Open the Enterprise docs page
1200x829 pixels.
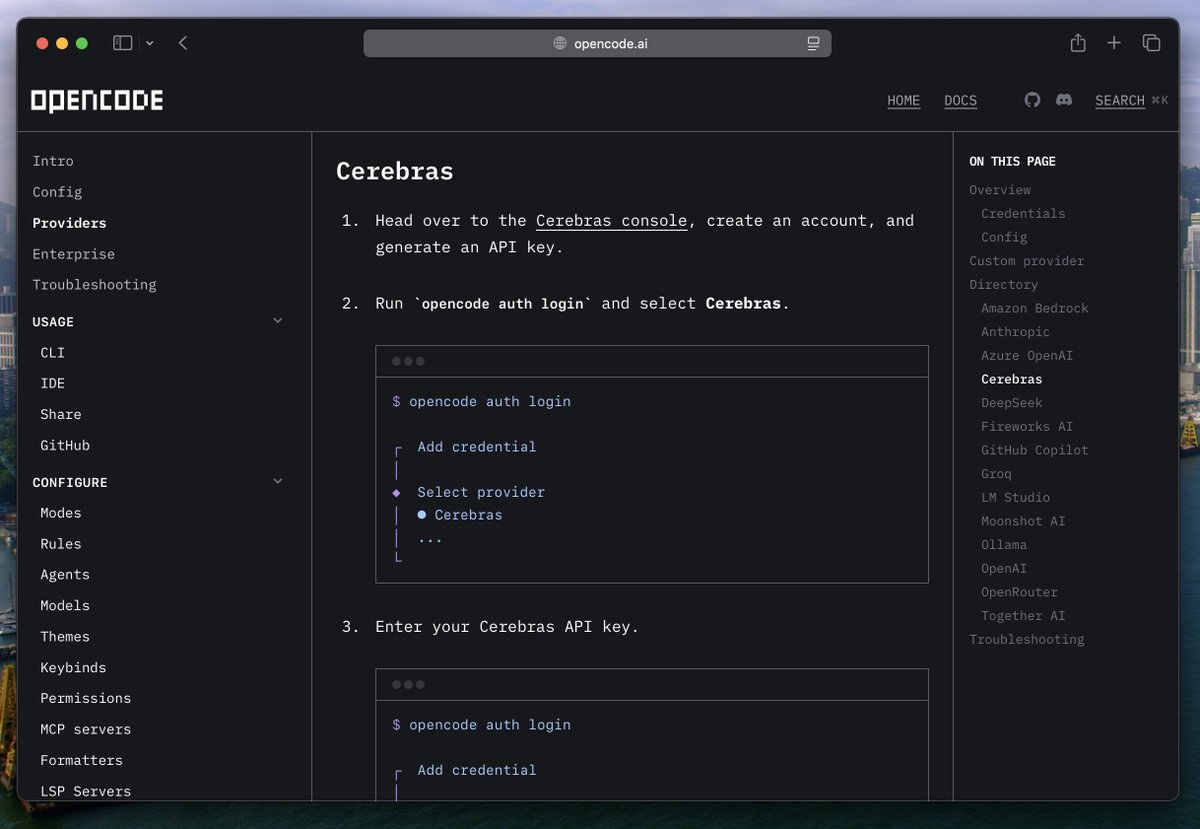tap(73, 254)
